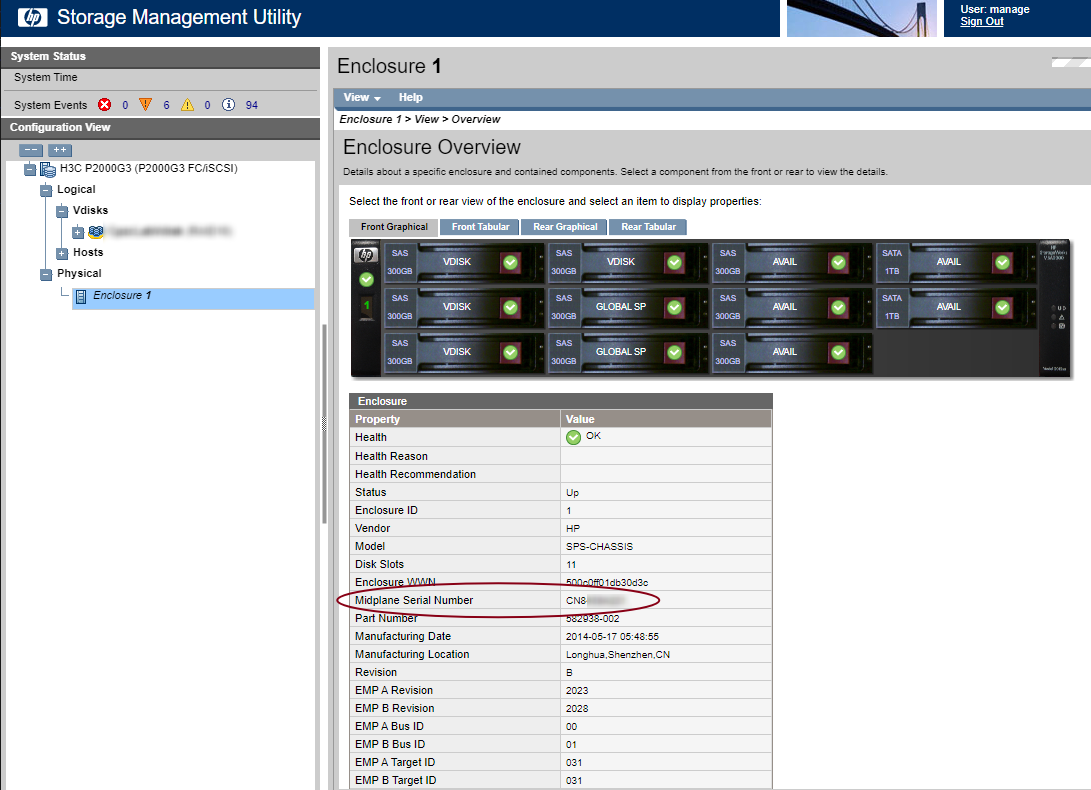Click the Status value Up
1091x790 pixels.
(572, 493)
